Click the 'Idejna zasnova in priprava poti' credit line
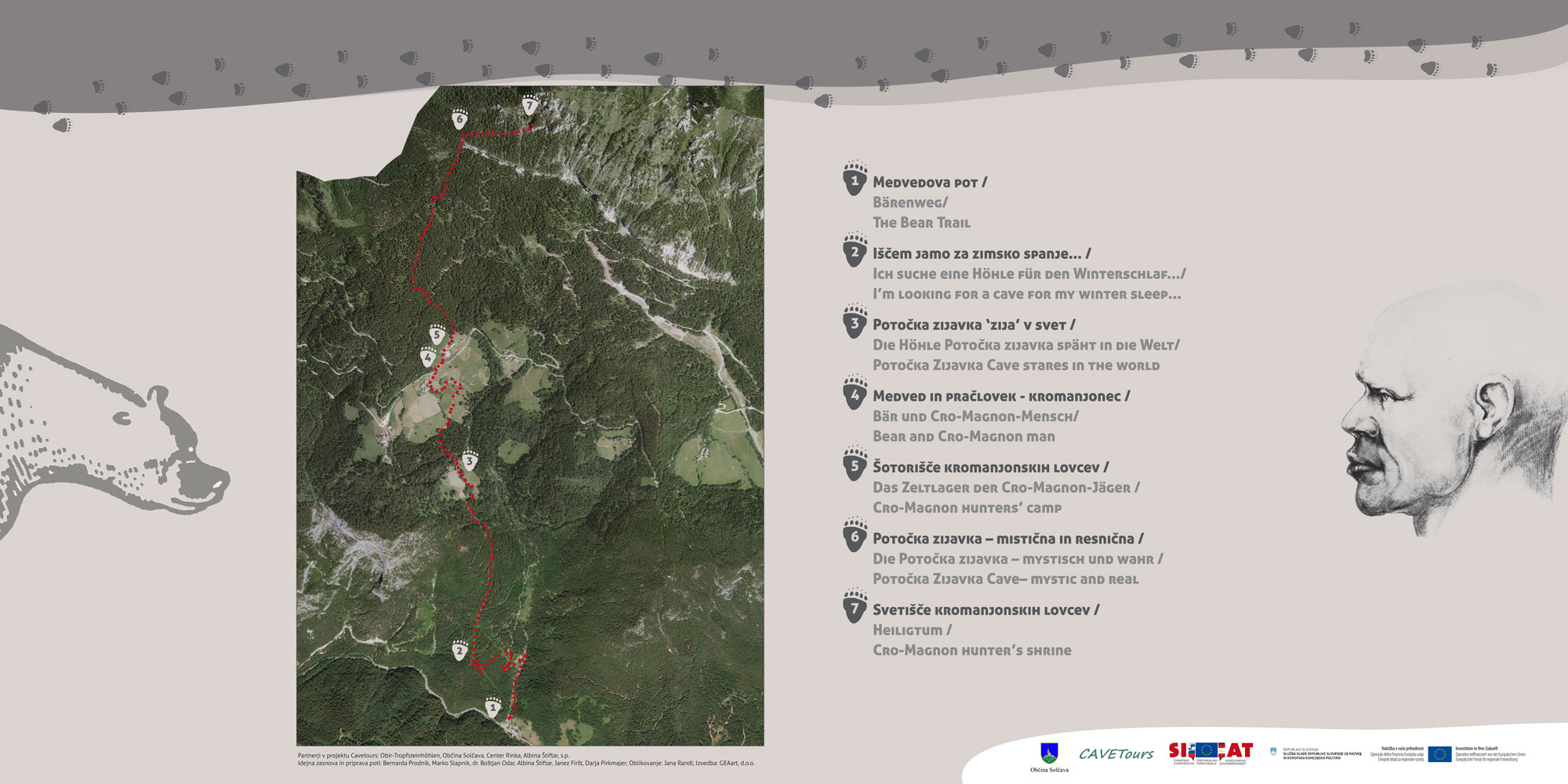Image resolution: width=1568 pixels, height=784 pixels. pyautogui.click(x=526, y=763)
